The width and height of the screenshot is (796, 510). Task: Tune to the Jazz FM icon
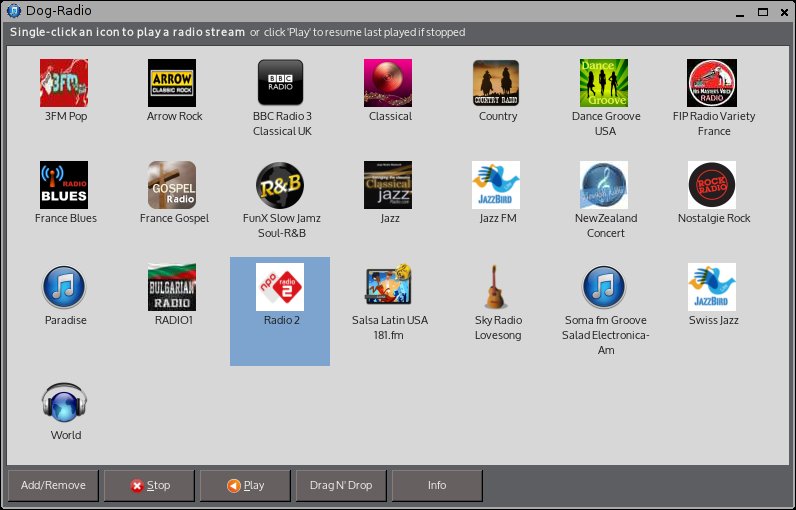(x=496, y=185)
